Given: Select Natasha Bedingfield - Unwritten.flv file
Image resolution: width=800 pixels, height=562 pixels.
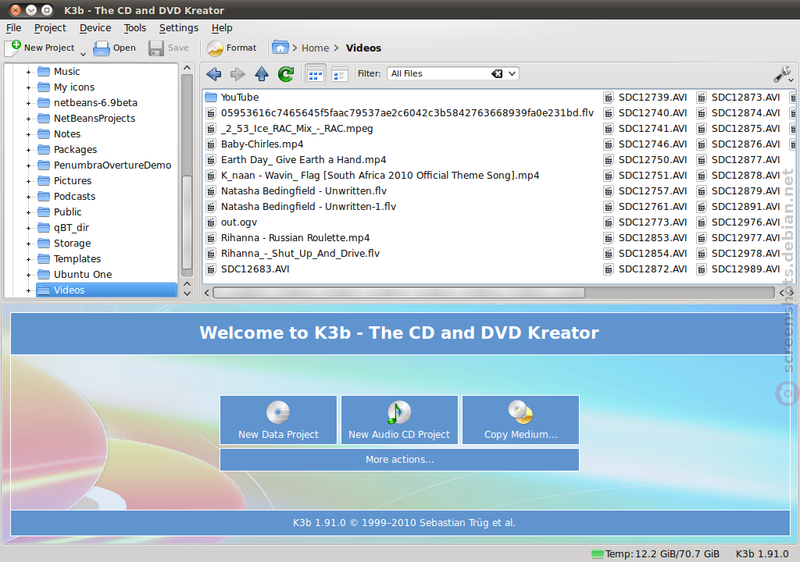Looking at the screenshot, I should pos(304,191).
